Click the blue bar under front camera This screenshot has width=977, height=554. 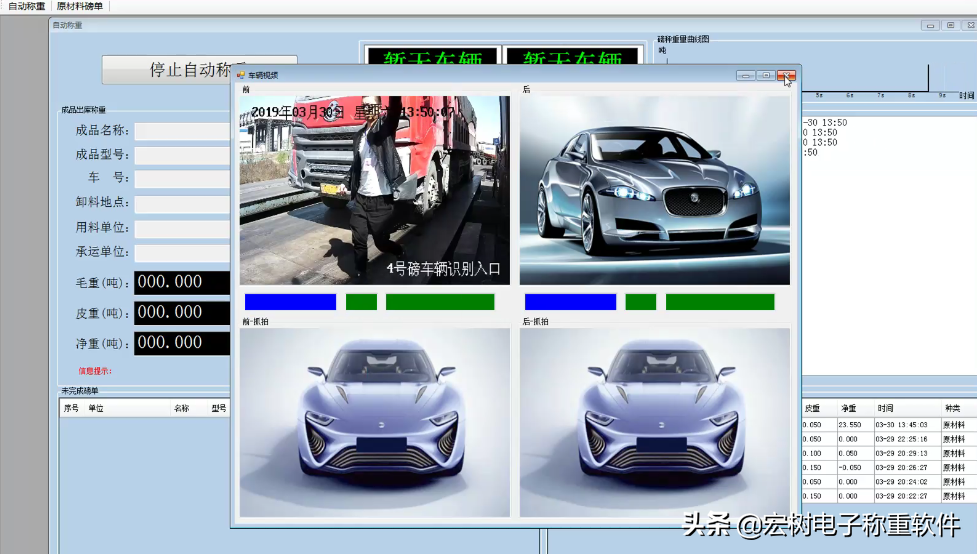[x=290, y=302]
